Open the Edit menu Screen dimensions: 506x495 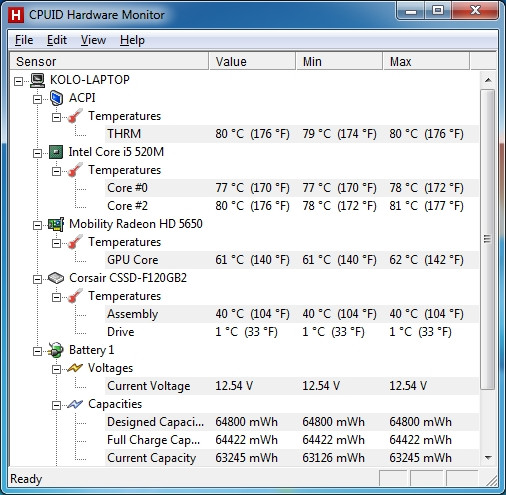(57, 40)
